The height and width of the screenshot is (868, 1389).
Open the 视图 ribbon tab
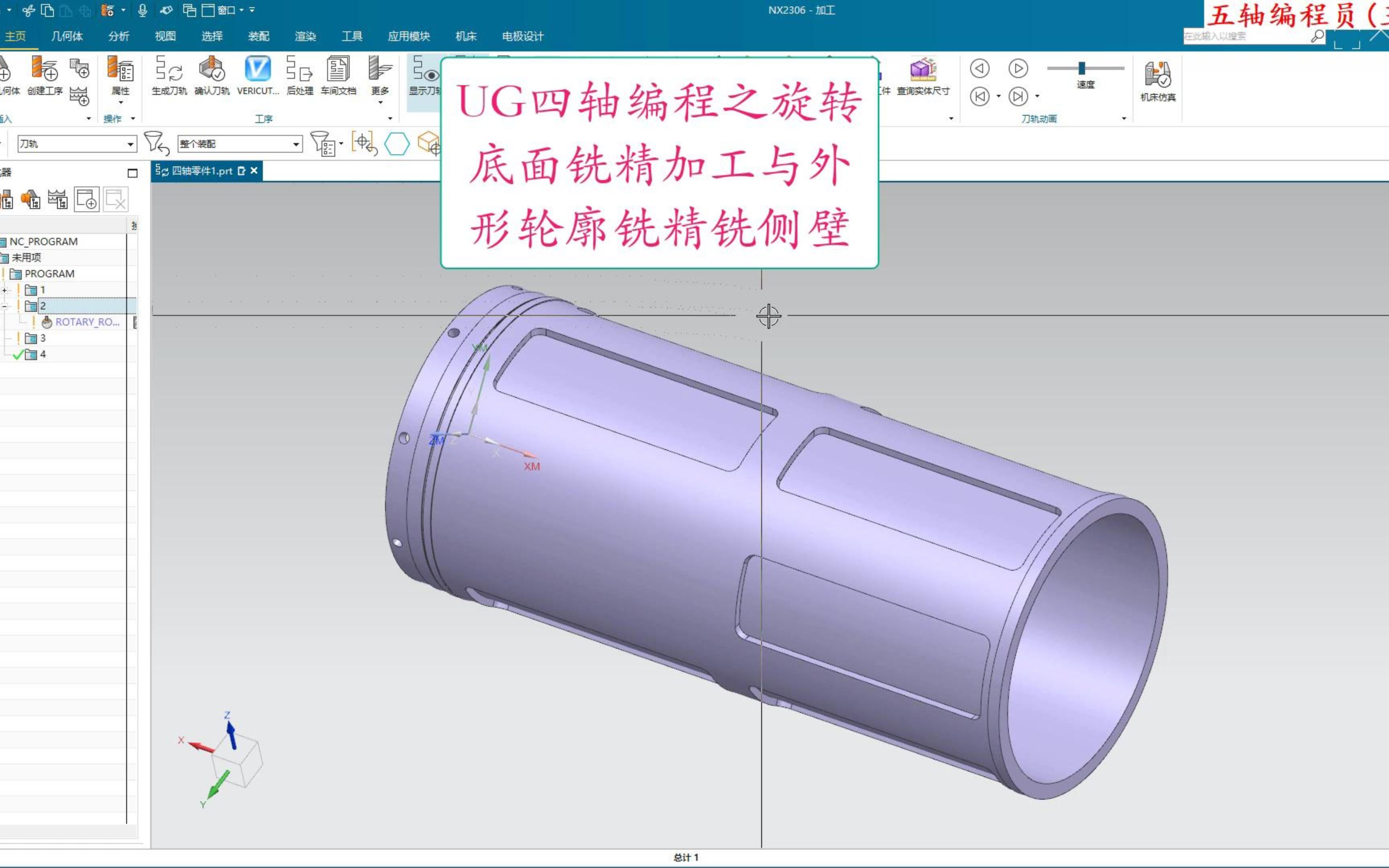click(x=165, y=36)
